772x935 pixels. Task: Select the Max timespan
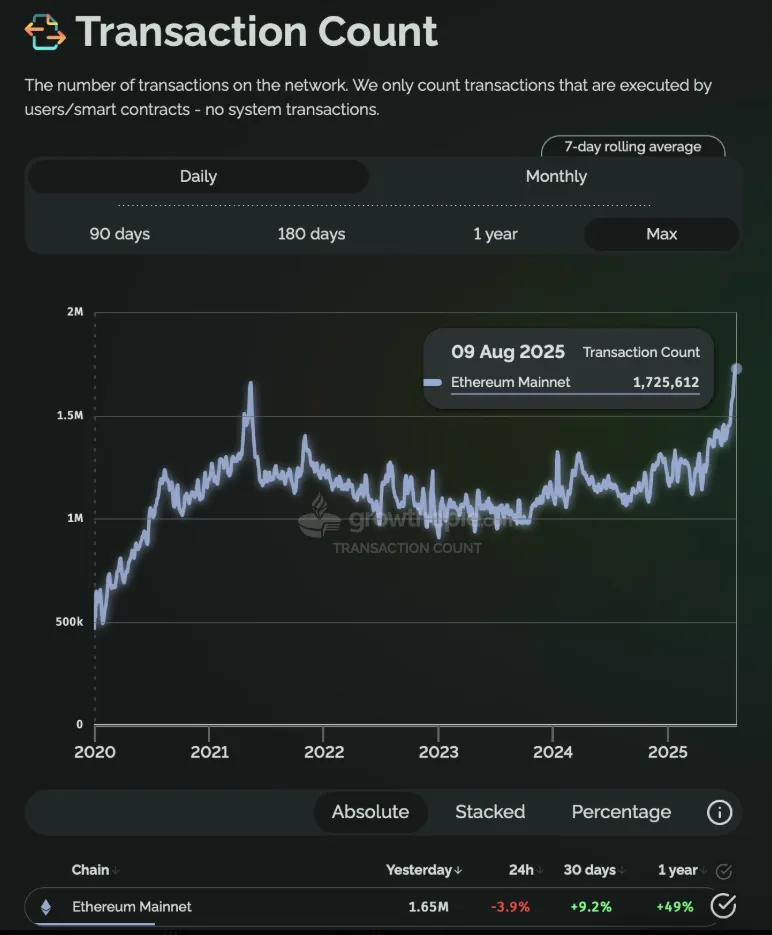(x=661, y=234)
